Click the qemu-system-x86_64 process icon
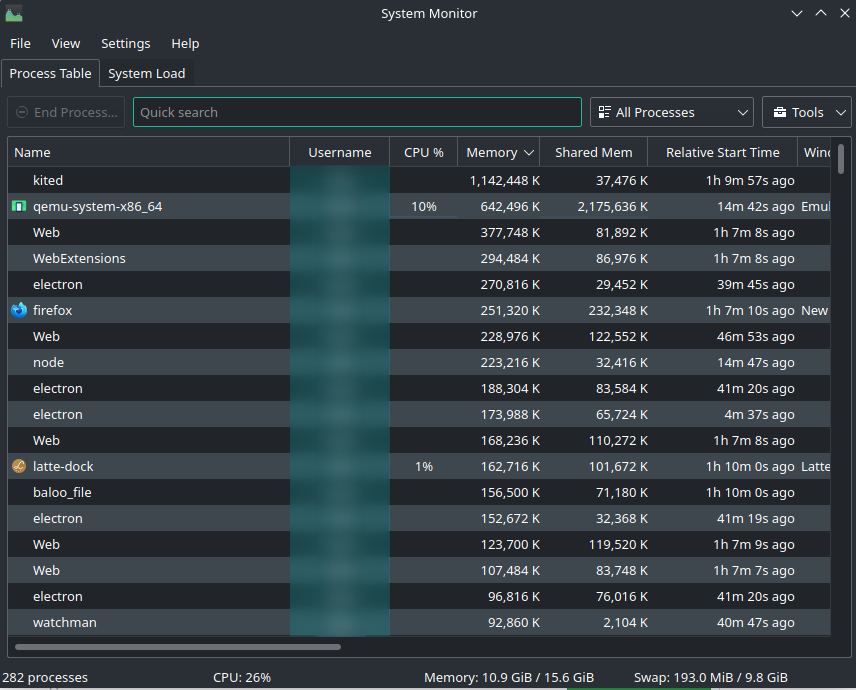Viewport: 856px width, 690px height. [19, 206]
